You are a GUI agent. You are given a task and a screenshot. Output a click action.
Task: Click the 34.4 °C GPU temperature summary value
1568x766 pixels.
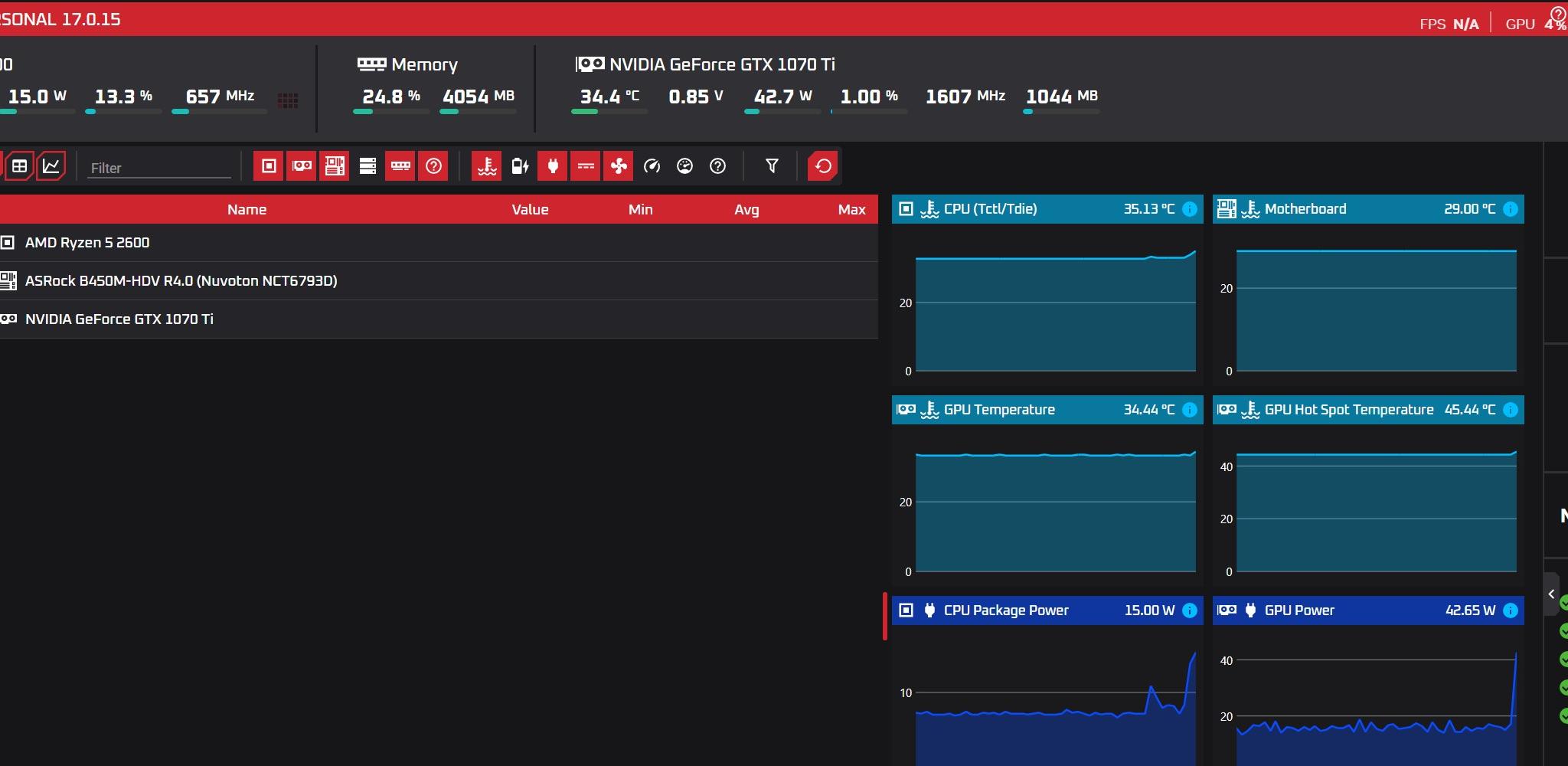609,97
